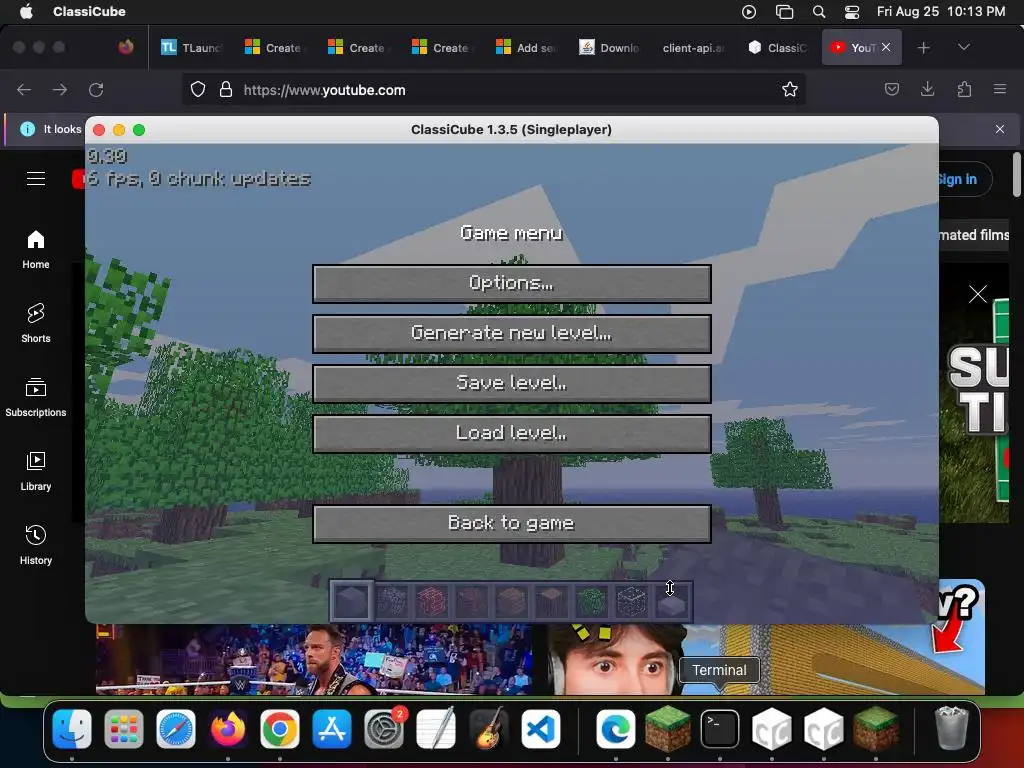Go back in Firefox
Image resolution: width=1024 pixels, height=768 pixels.
24,89
